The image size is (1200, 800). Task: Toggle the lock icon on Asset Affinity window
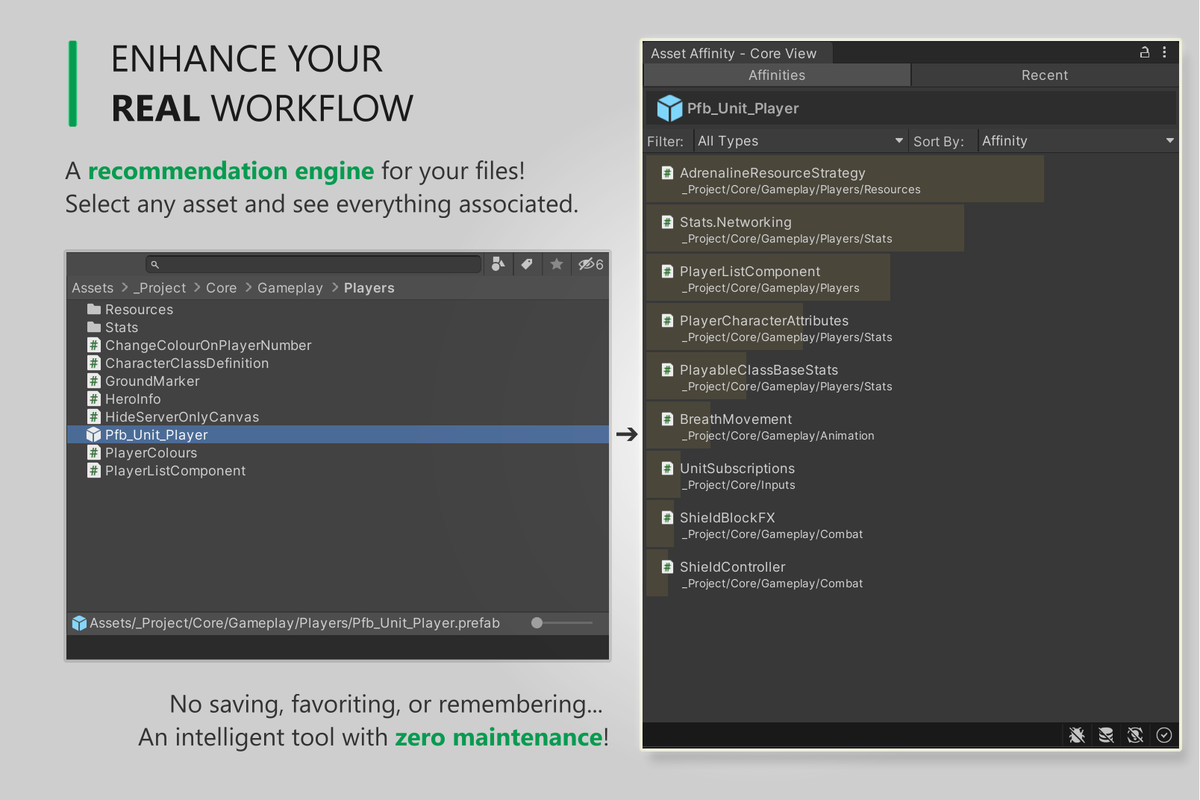[1144, 53]
